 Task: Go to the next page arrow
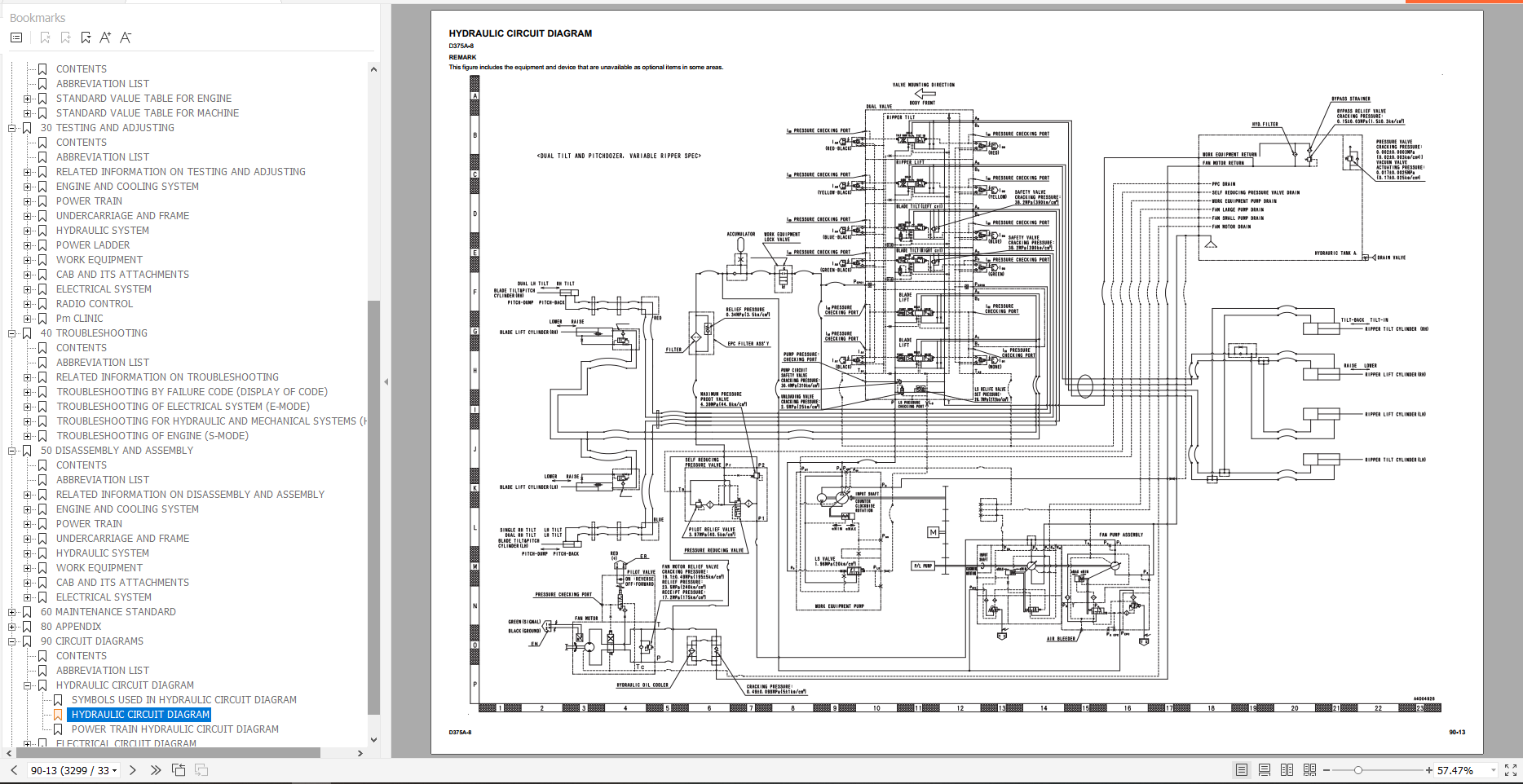[132, 770]
